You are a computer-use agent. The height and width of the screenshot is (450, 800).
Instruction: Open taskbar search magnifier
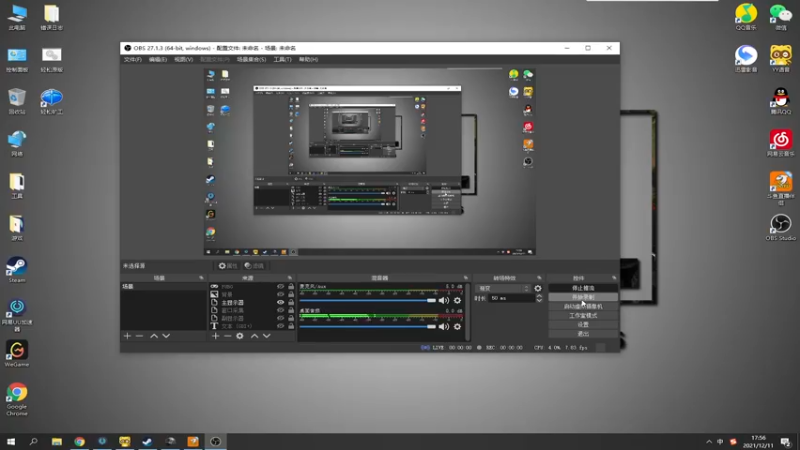pyautogui.click(x=34, y=441)
